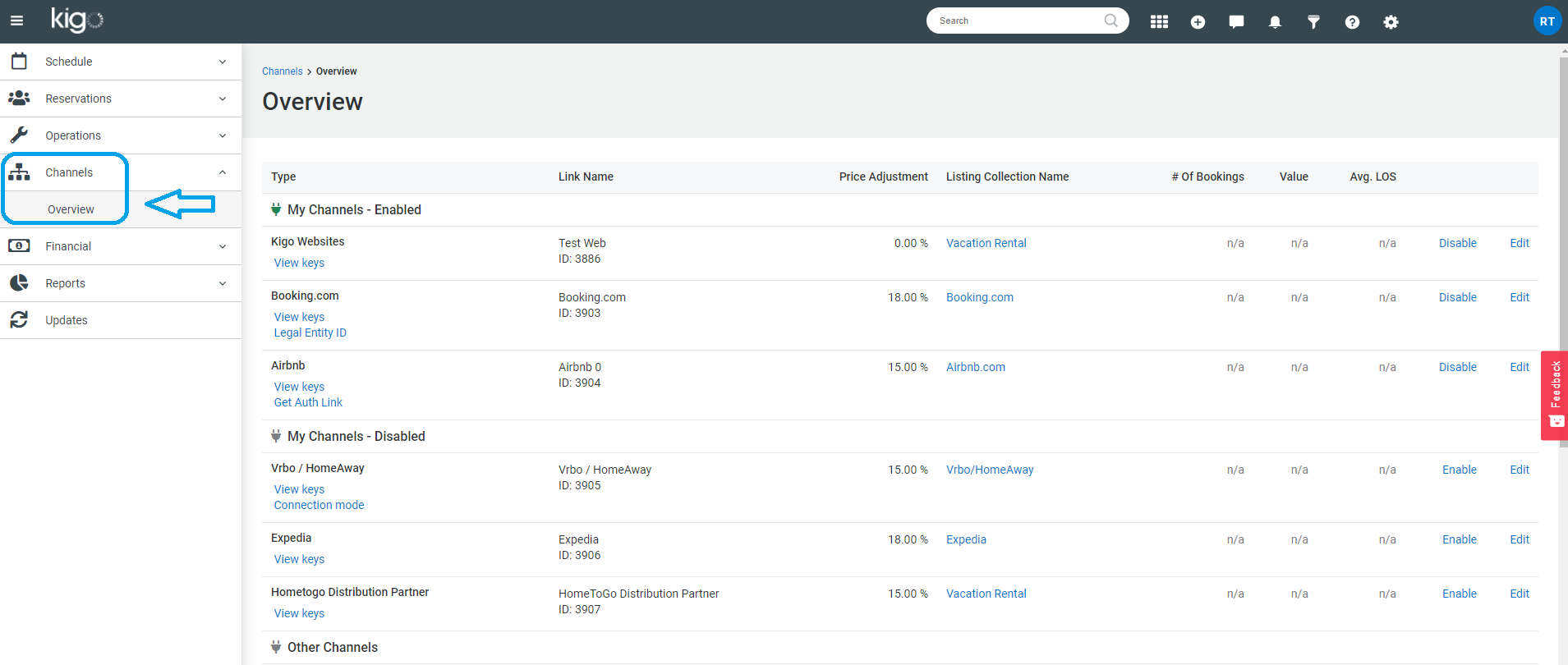
Task: Select Overview under Channels
Action: click(71, 209)
